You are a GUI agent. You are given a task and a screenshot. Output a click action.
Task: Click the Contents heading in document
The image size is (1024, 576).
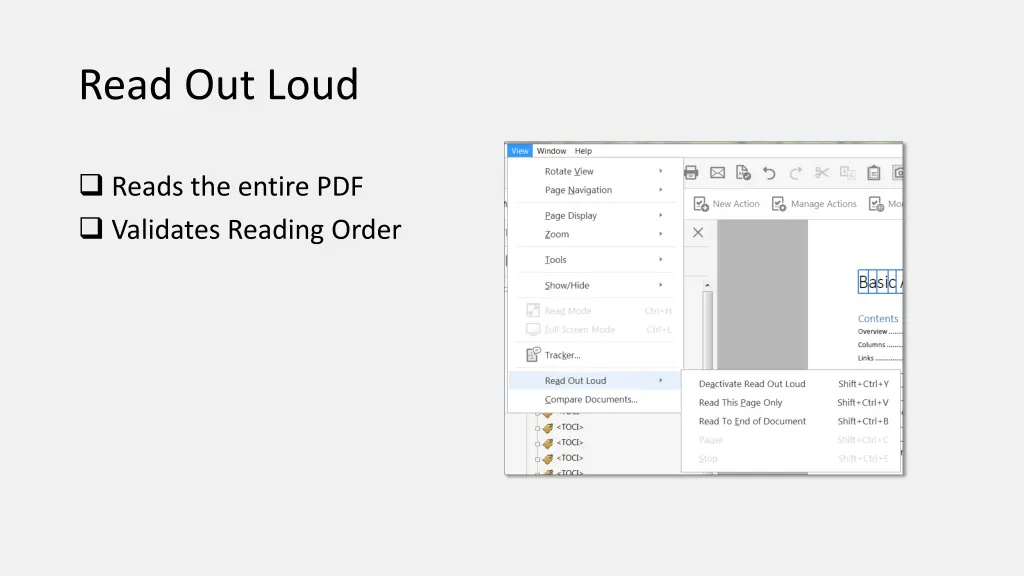pos(878,319)
